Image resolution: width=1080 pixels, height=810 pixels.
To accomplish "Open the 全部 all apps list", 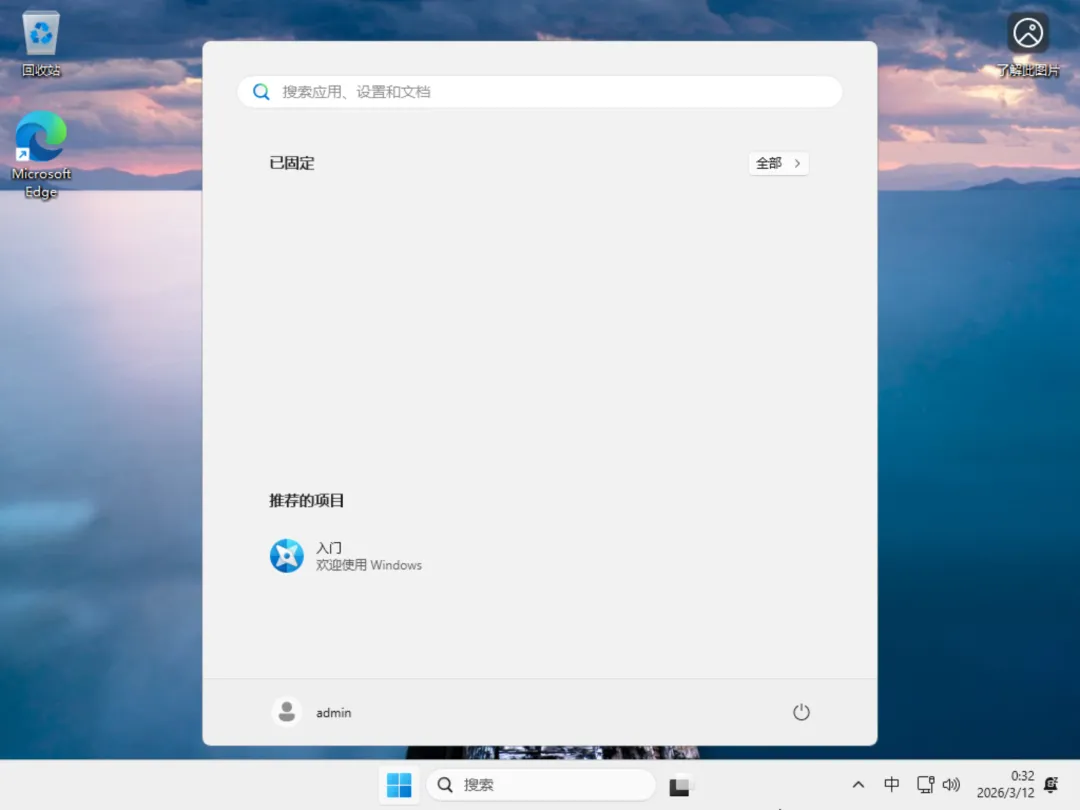I will [778, 163].
